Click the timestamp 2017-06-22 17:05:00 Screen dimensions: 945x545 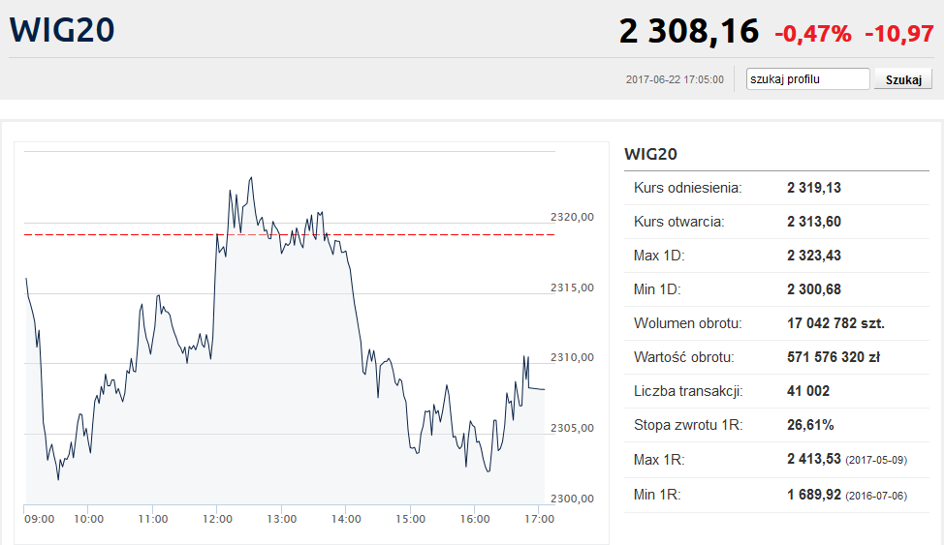[674, 80]
